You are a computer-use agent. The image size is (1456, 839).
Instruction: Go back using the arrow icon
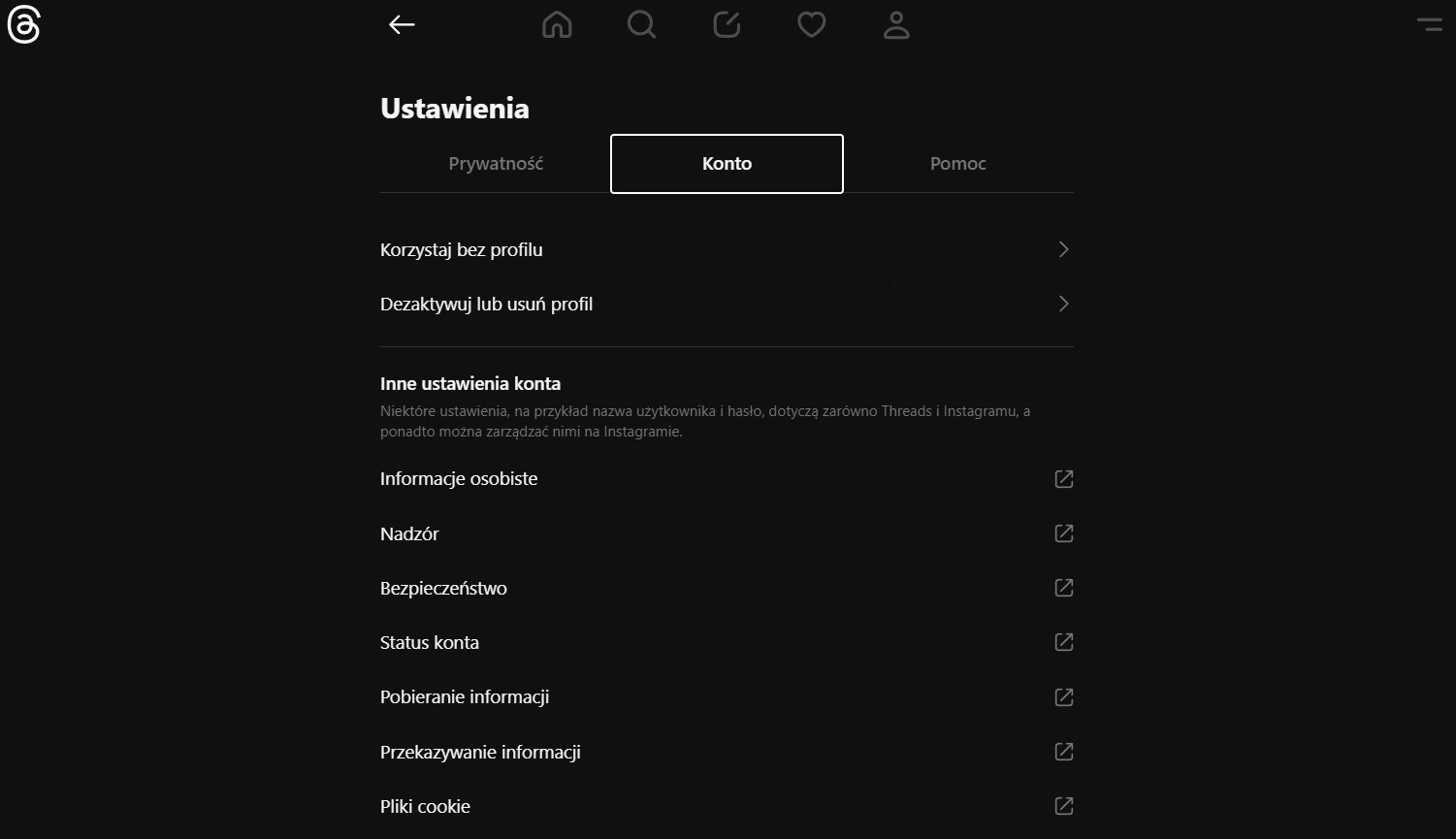pyautogui.click(x=402, y=25)
